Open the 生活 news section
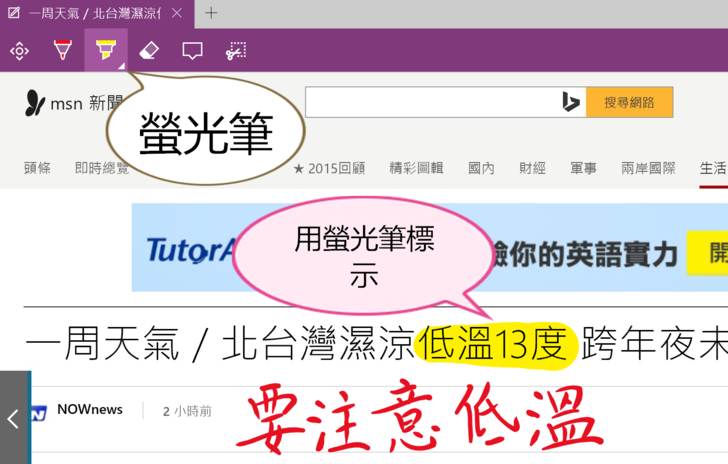The image size is (728, 464). click(x=713, y=168)
